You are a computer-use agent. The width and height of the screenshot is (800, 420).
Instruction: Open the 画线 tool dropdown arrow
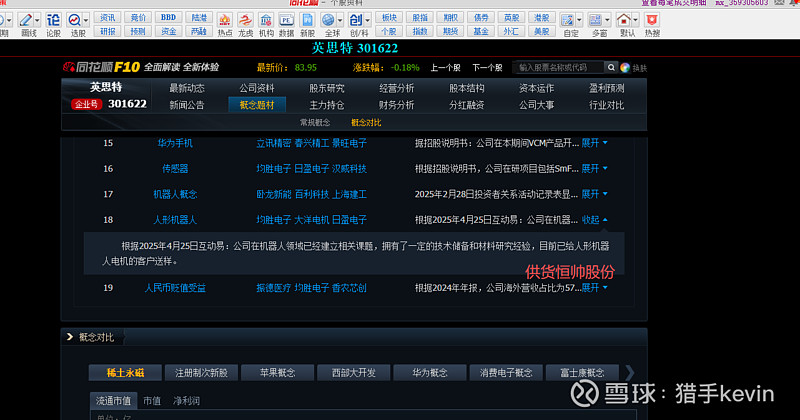tap(38, 20)
